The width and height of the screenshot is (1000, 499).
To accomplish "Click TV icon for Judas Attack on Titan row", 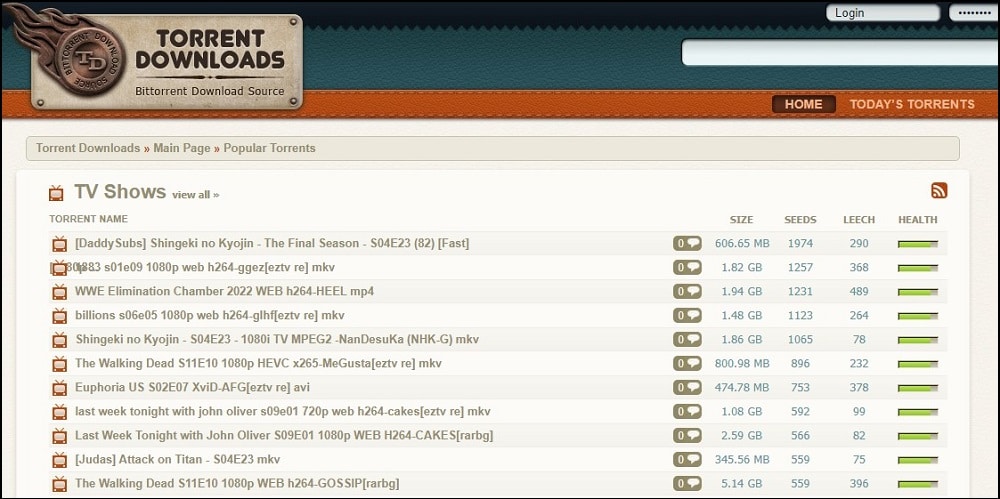I will [x=59, y=459].
